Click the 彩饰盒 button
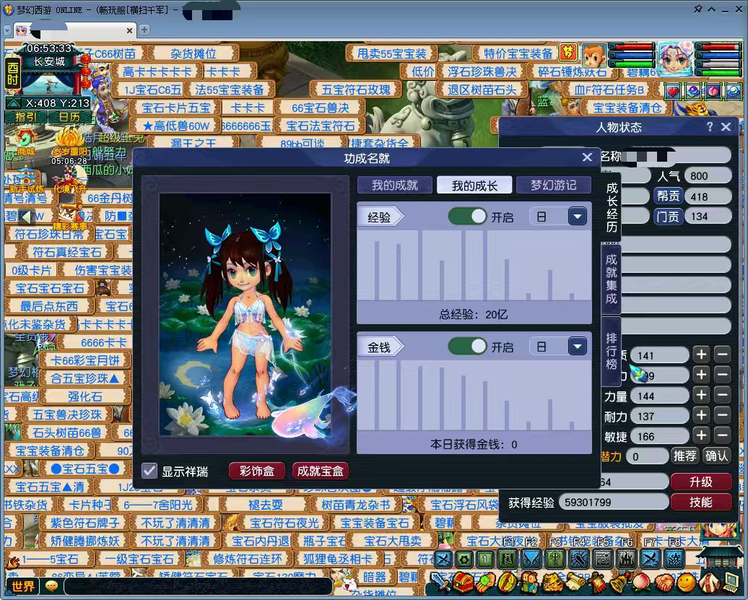This screenshot has height=600, width=748. [x=257, y=471]
